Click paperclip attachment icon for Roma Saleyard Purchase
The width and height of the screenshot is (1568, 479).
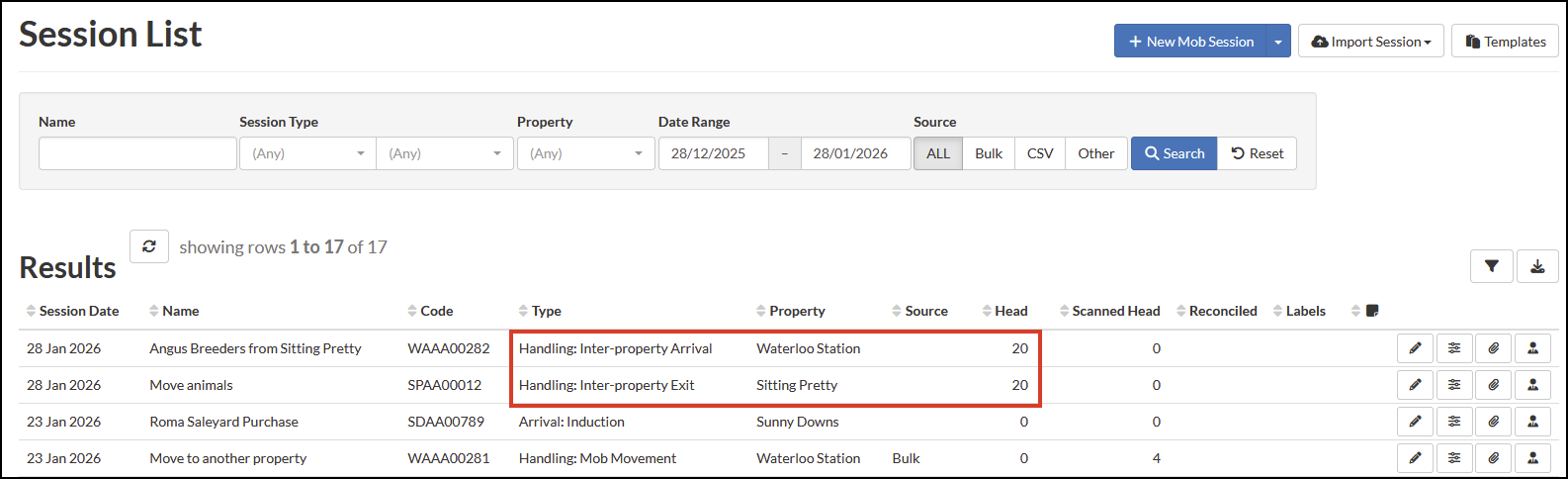click(x=1493, y=422)
